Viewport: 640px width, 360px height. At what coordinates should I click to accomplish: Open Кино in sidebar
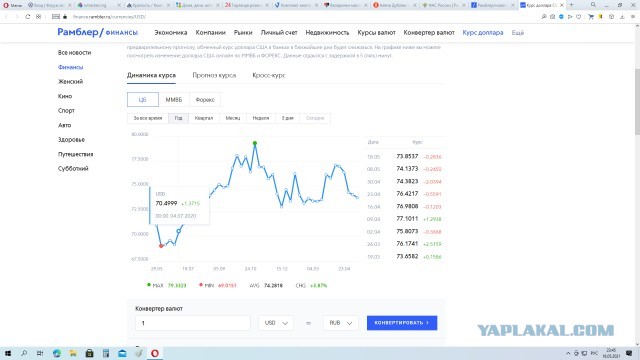[65, 96]
